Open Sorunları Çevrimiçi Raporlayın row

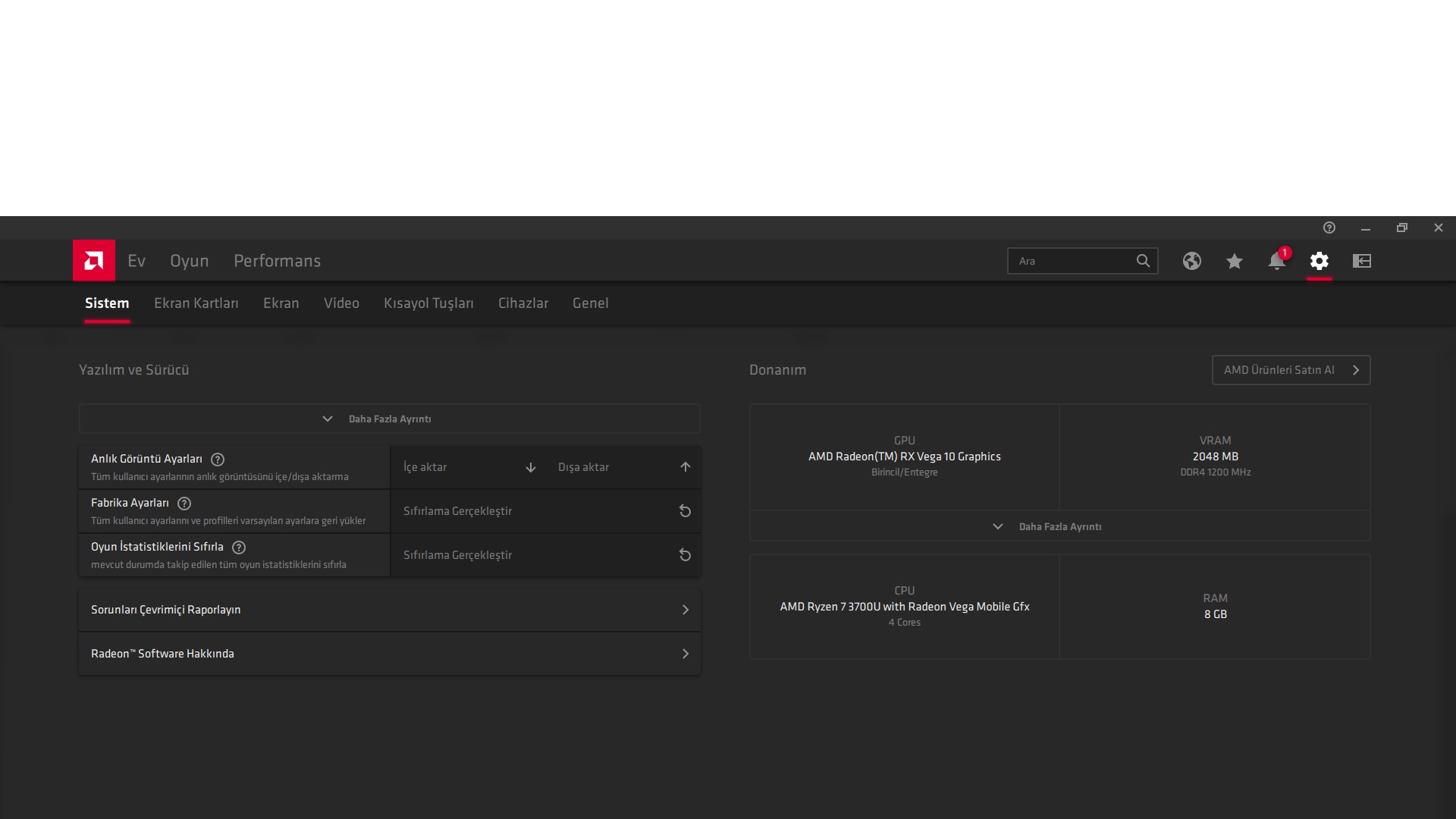click(390, 610)
